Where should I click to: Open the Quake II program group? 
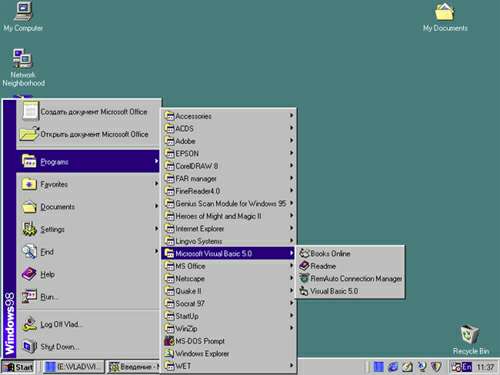click(228, 291)
